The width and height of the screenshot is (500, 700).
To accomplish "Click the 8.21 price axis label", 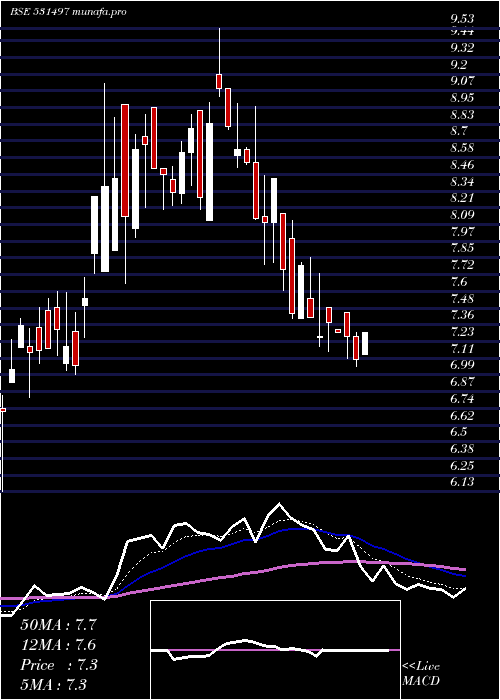I will 462,198.
